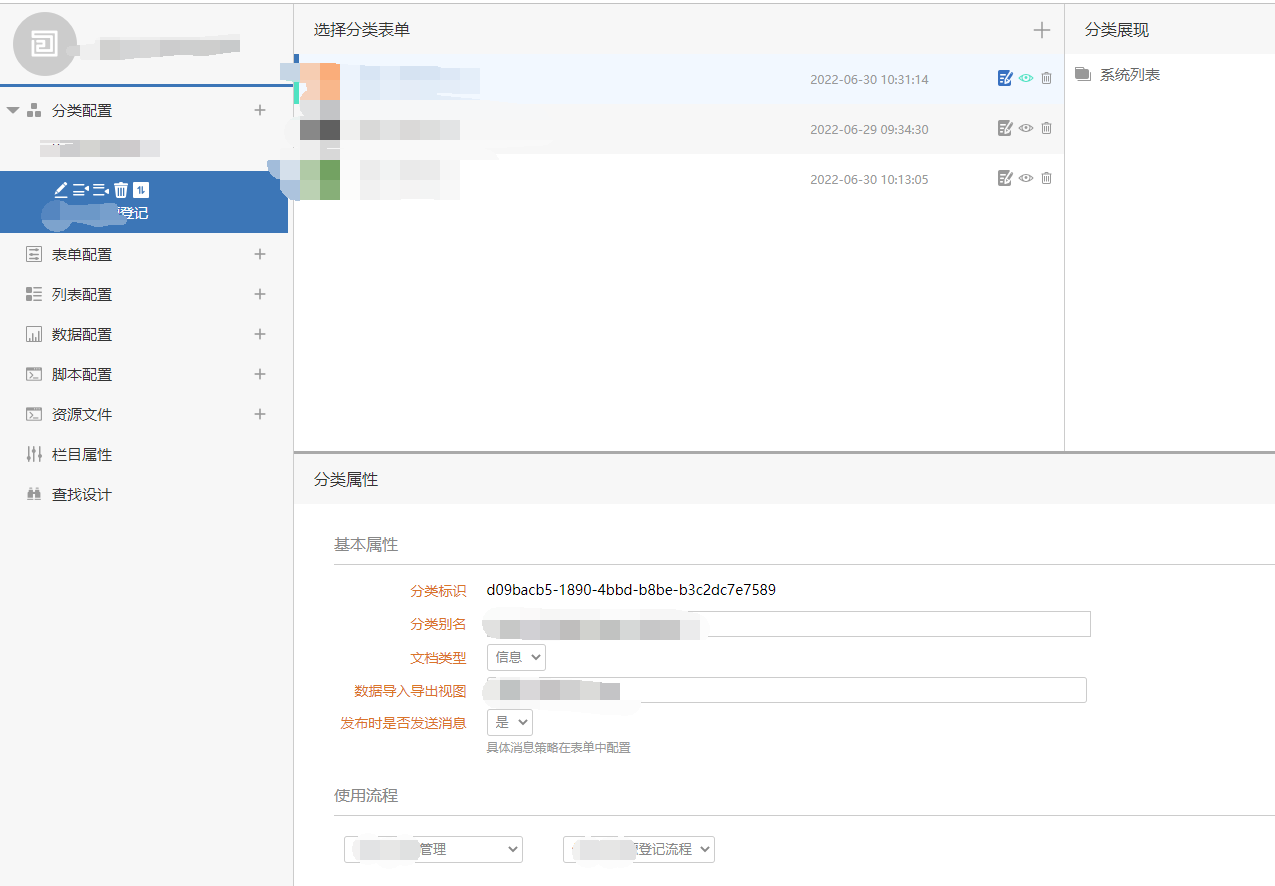This screenshot has width=1275, height=886.
Task: Add a new form via 选择分类表单 plus icon
Action: 1041,30
